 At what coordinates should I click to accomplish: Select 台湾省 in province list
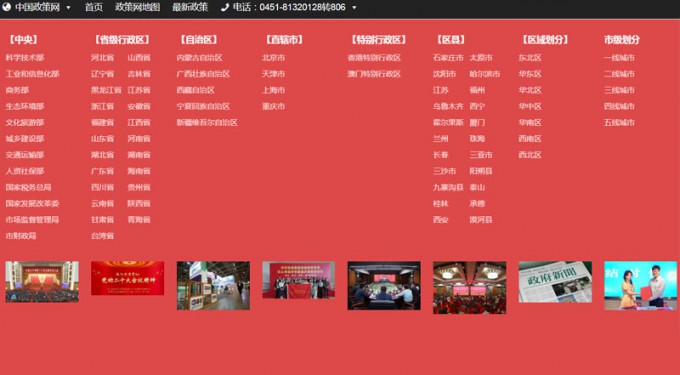tap(102, 236)
